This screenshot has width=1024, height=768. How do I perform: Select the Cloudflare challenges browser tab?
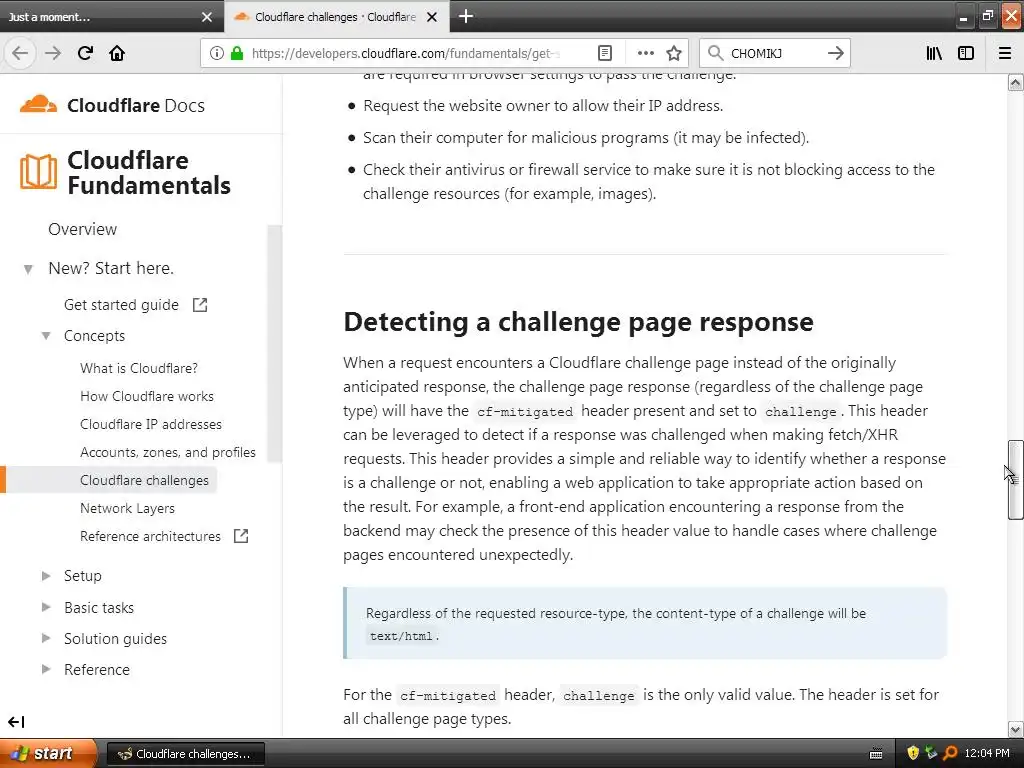pyautogui.click(x=336, y=16)
